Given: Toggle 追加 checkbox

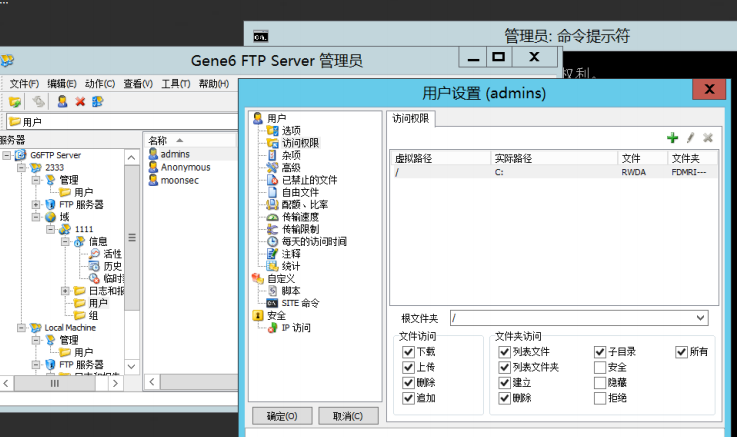Looking at the screenshot, I should pos(408,398).
